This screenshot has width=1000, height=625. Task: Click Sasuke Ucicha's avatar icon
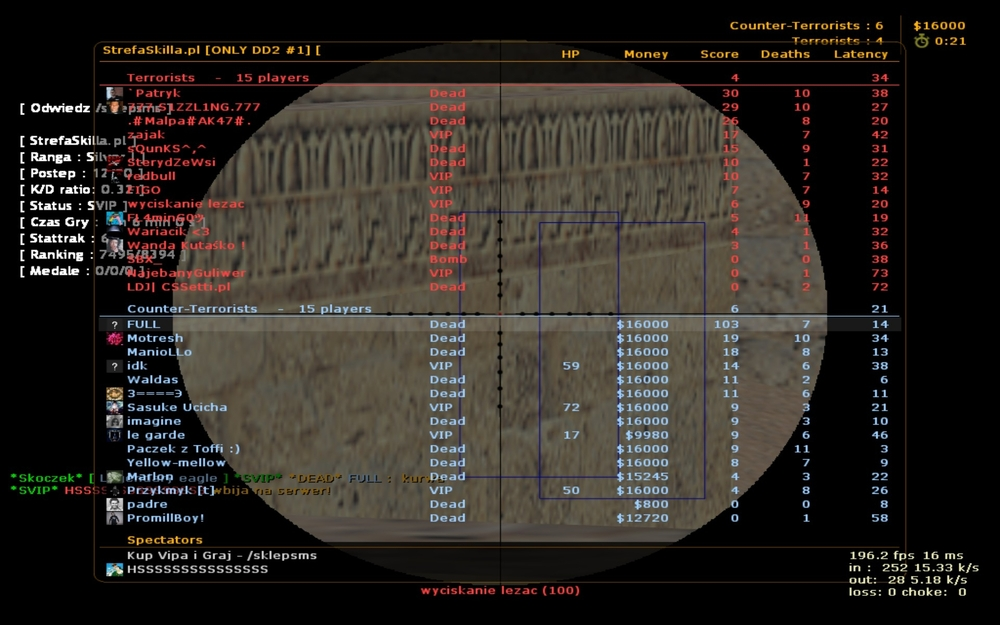pos(114,408)
